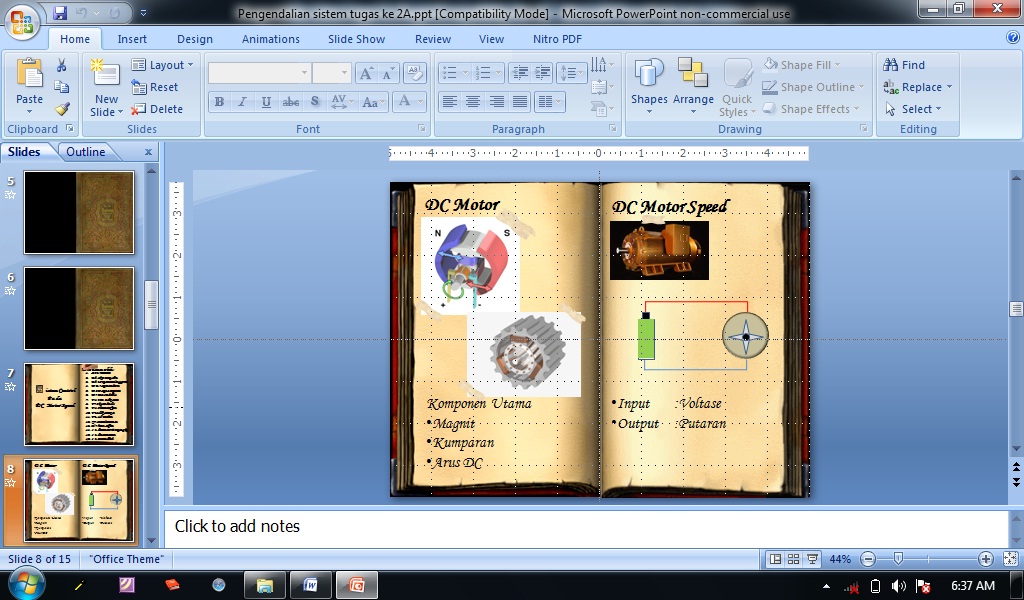
Task: Open the Insert ribbon tab
Action: [132, 39]
